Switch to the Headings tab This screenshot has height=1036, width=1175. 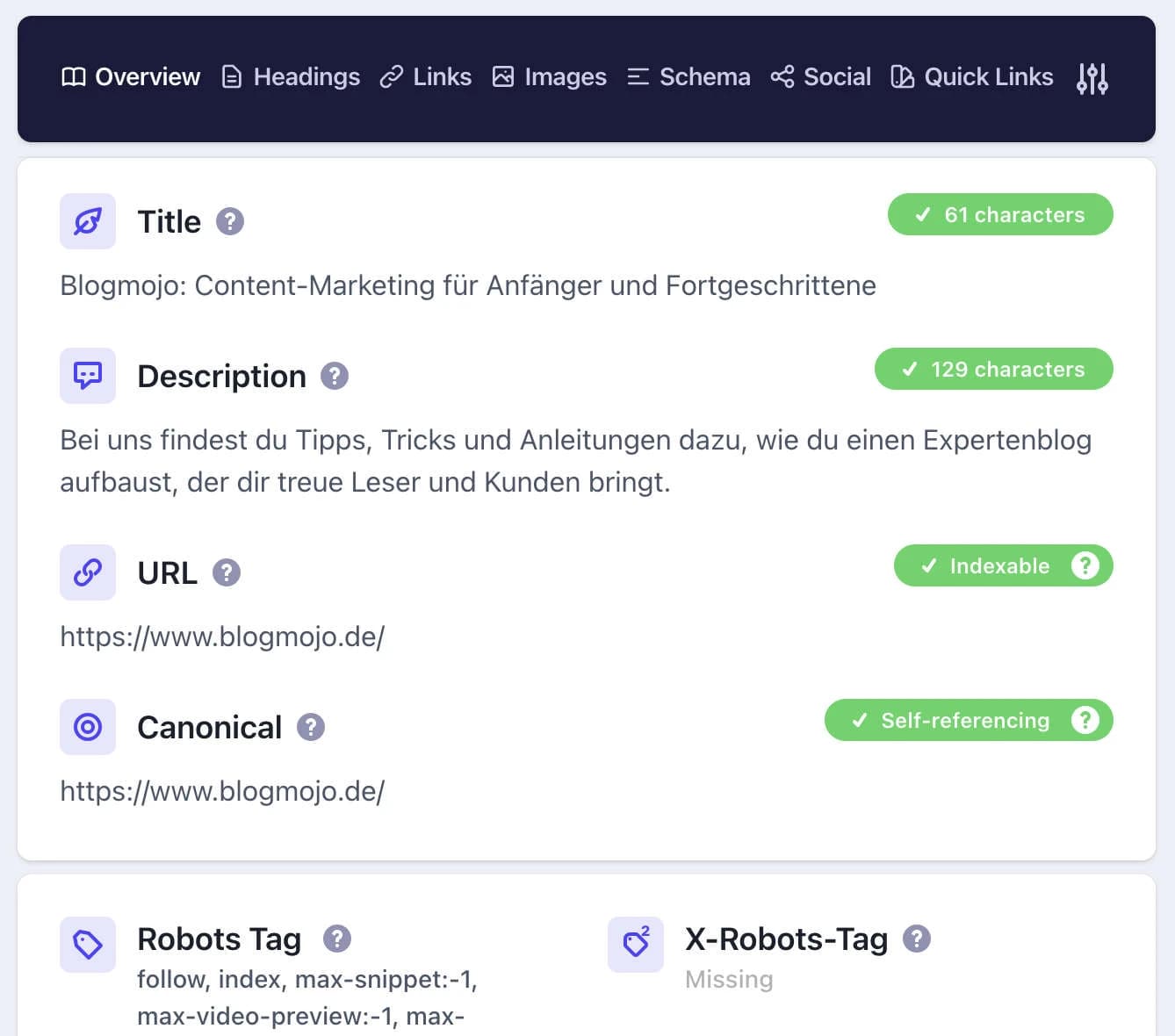[291, 77]
